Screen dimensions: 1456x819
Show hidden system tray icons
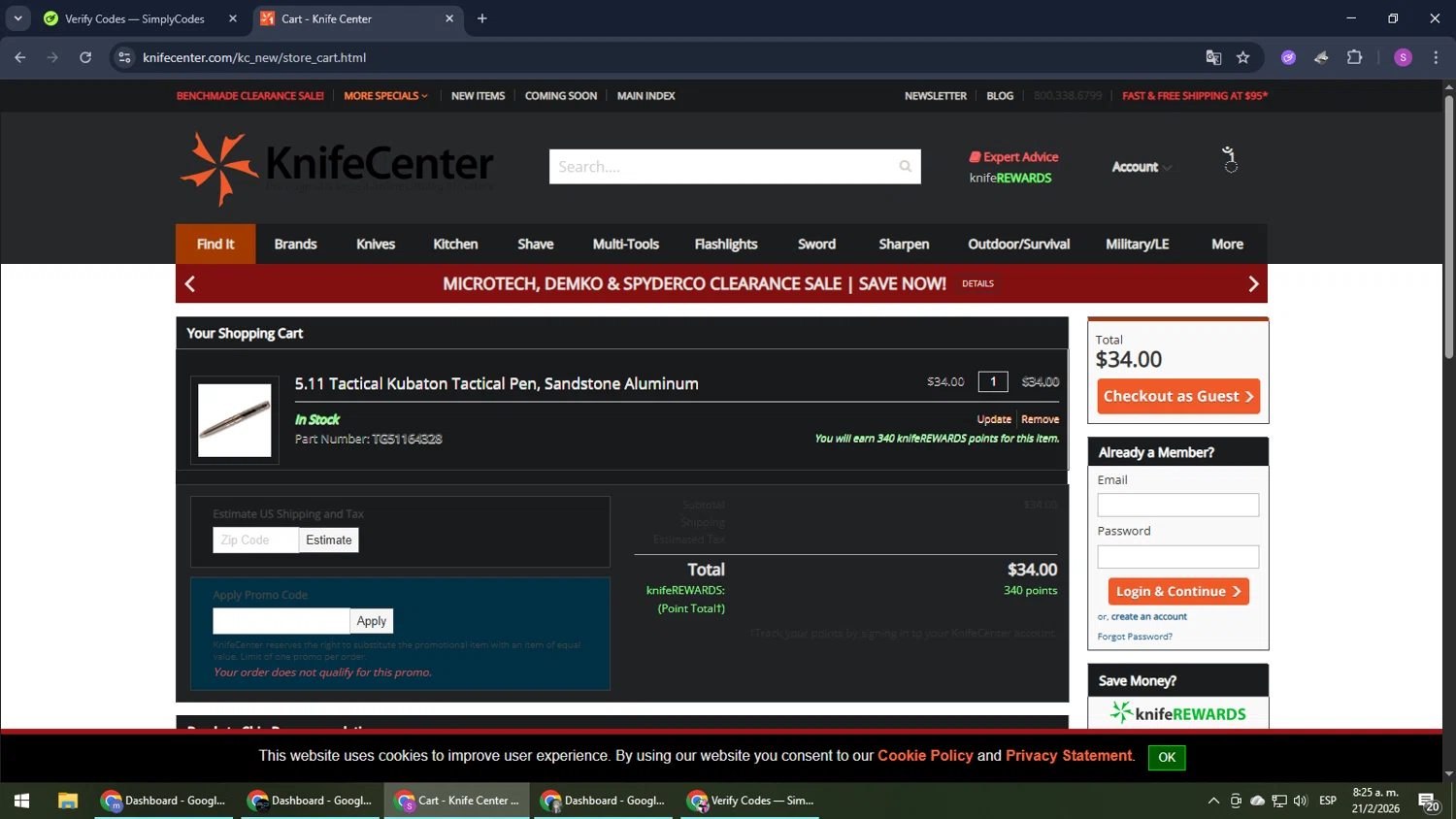pyautogui.click(x=1213, y=801)
